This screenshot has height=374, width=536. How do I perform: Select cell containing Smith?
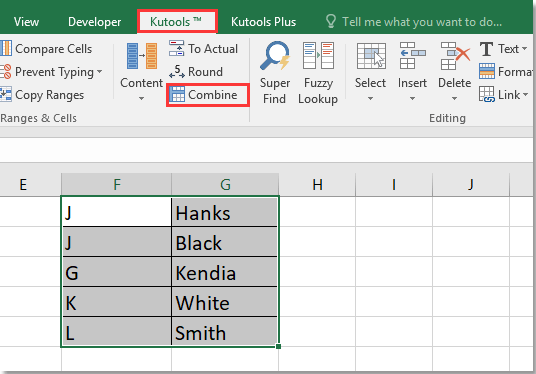click(x=225, y=332)
